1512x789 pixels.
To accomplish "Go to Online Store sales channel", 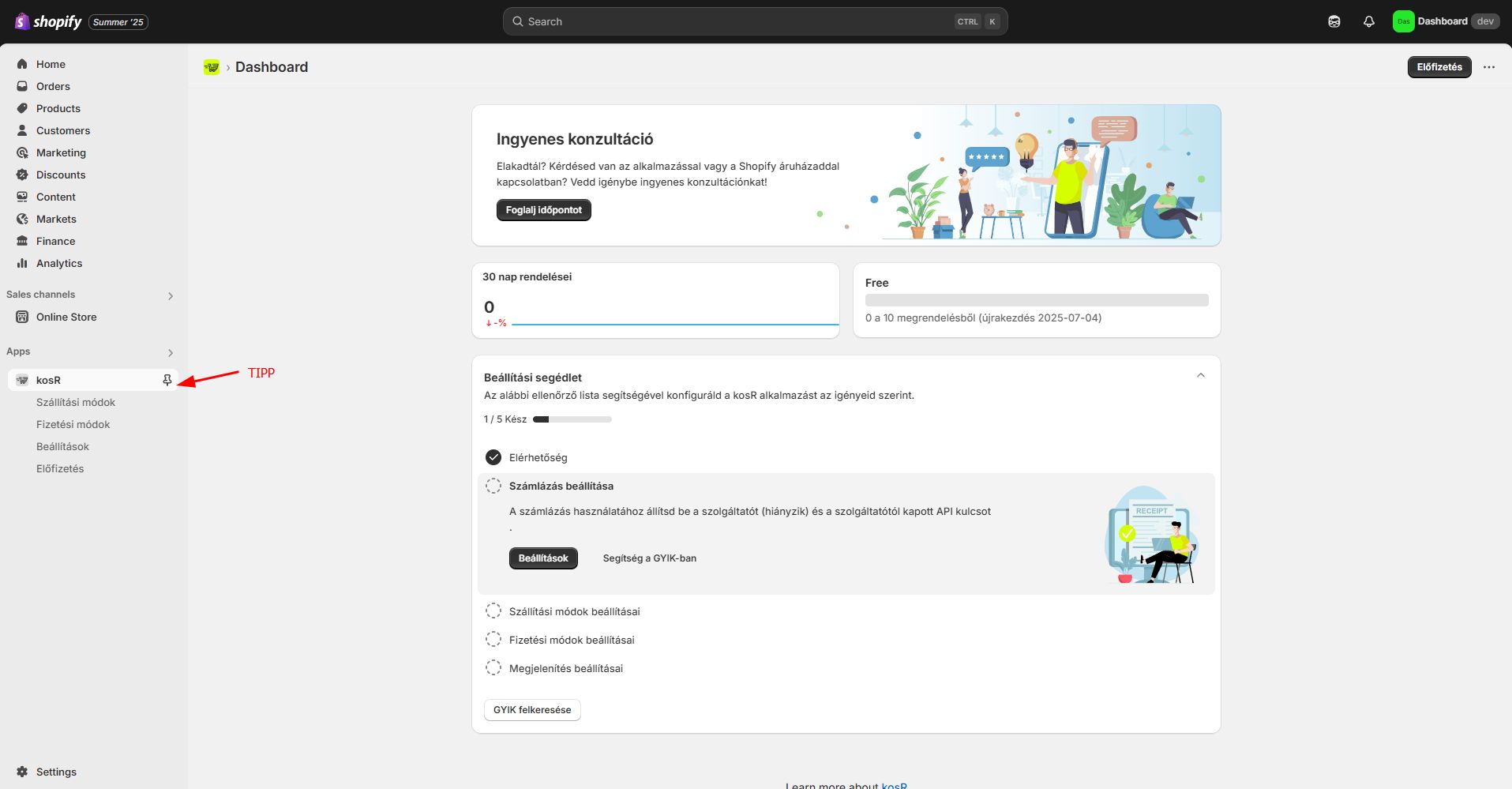I will pos(66,317).
